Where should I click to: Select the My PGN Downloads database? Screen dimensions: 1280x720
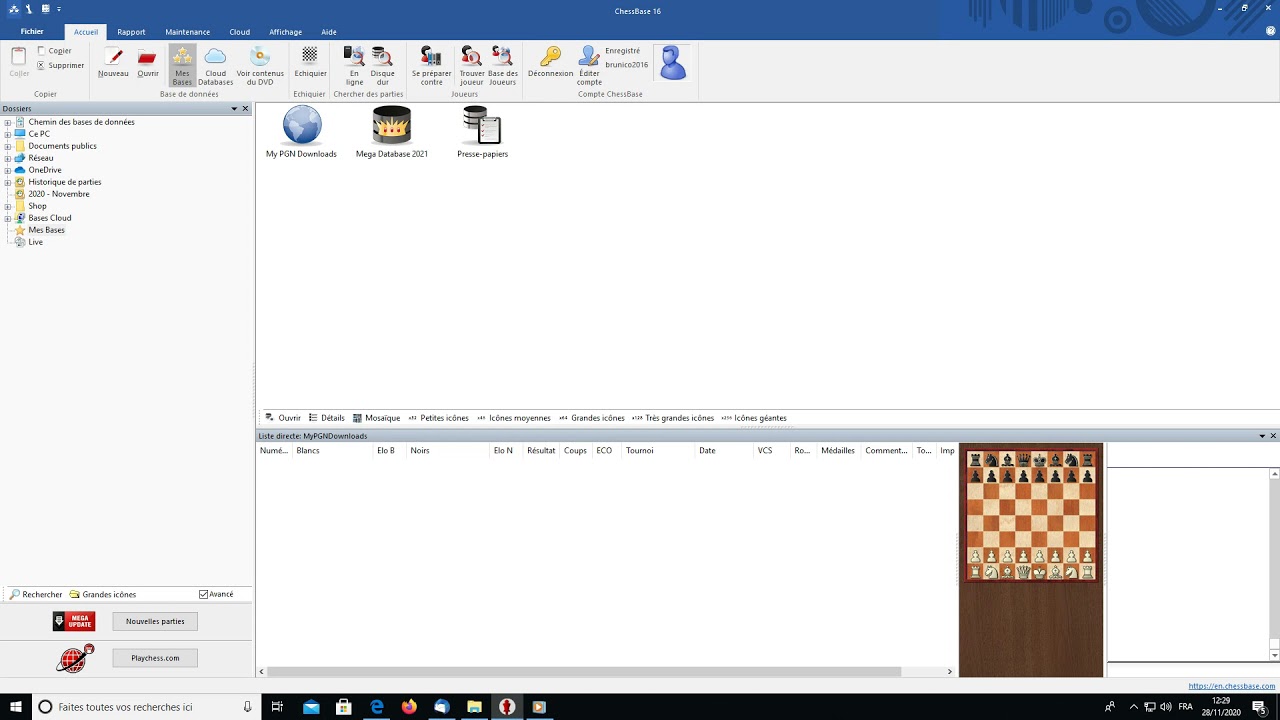[x=301, y=132]
